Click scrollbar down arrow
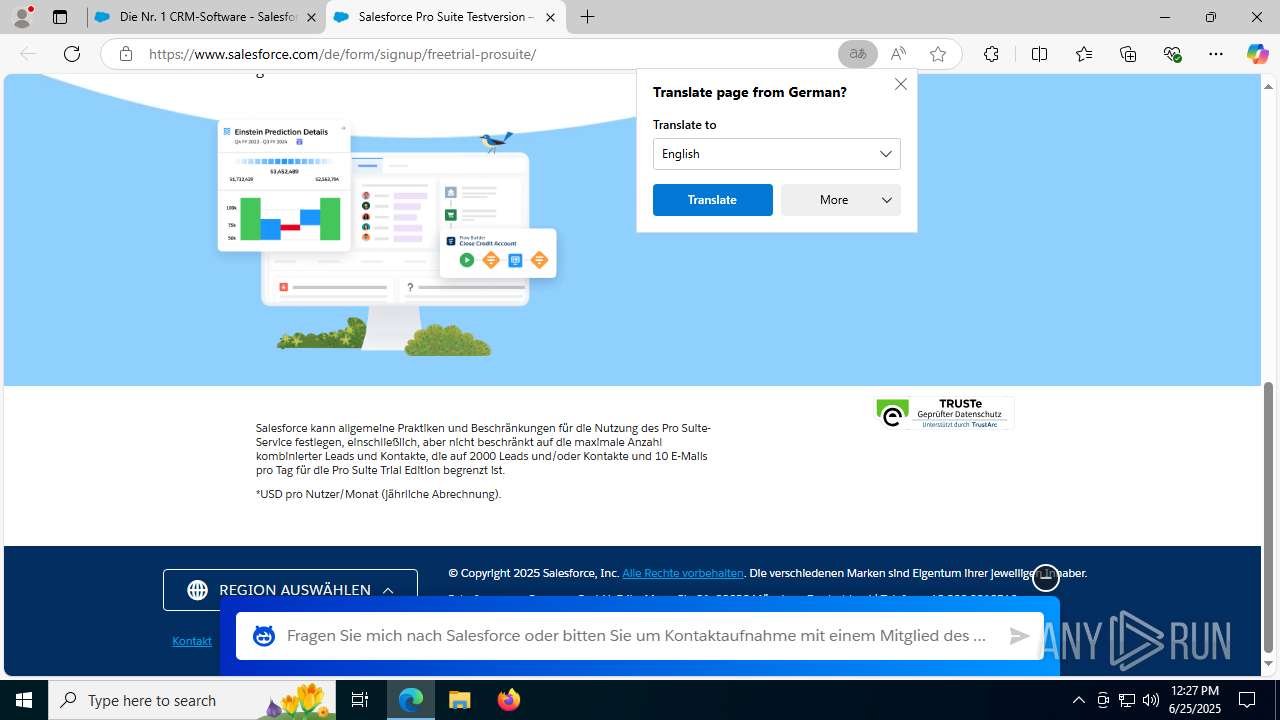 point(1269,663)
